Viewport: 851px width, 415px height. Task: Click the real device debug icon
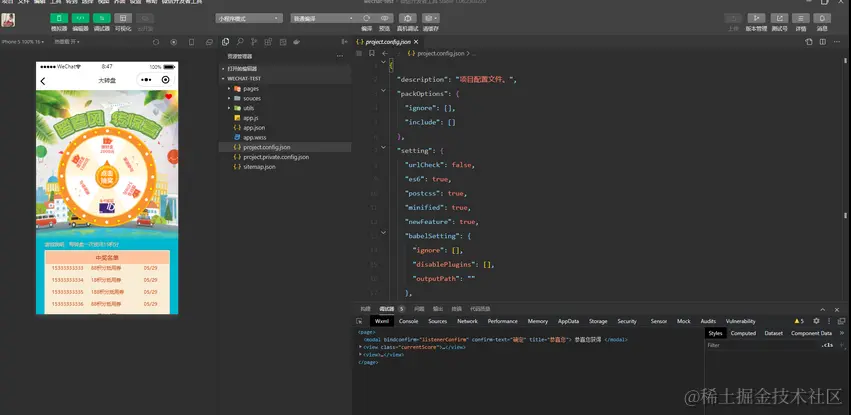408,18
